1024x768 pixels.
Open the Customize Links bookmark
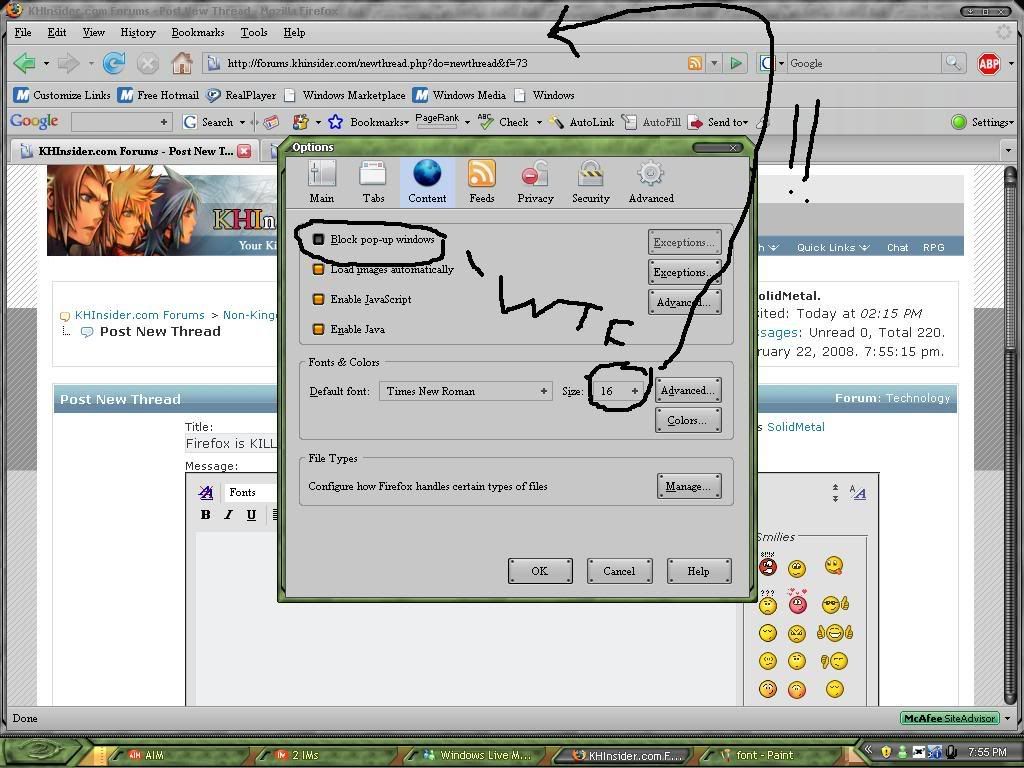(x=63, y=95)
